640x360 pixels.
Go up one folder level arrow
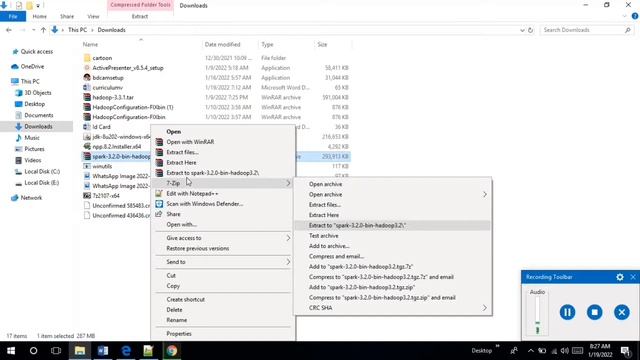[43, 30]
